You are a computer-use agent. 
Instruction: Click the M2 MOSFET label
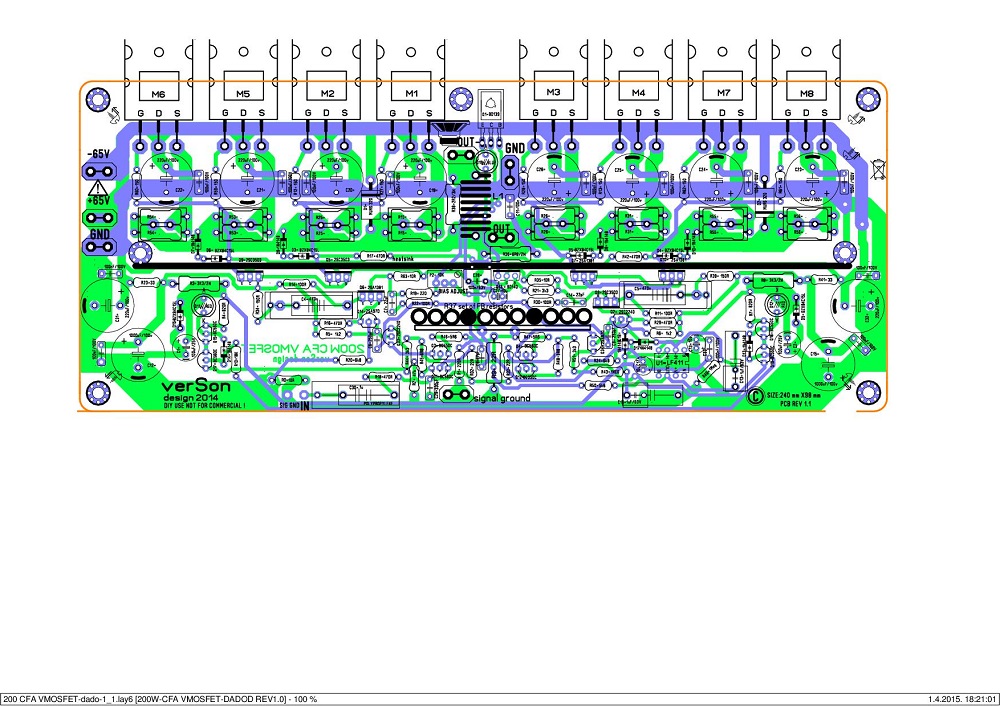(327, 94)
